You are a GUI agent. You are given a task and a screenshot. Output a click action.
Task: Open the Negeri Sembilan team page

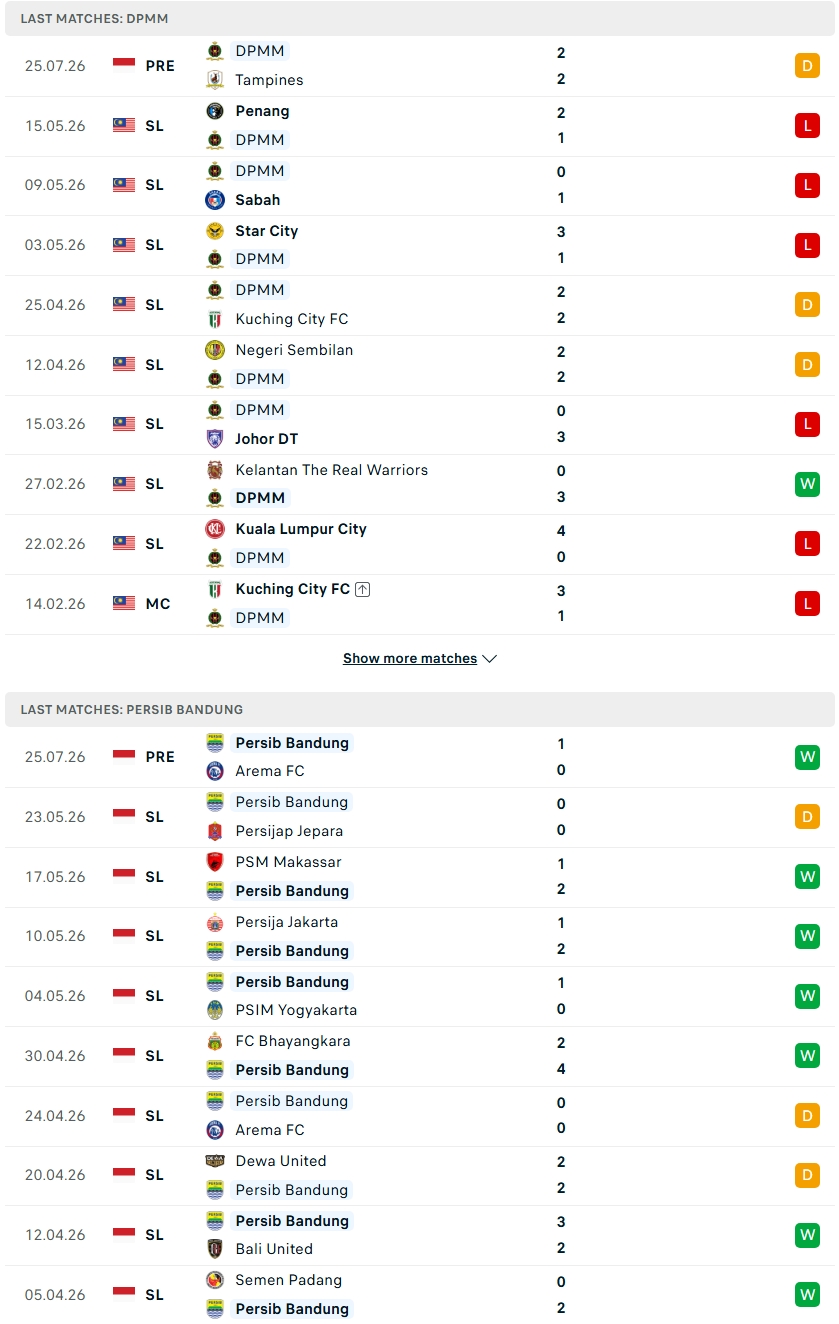(294, 350)
